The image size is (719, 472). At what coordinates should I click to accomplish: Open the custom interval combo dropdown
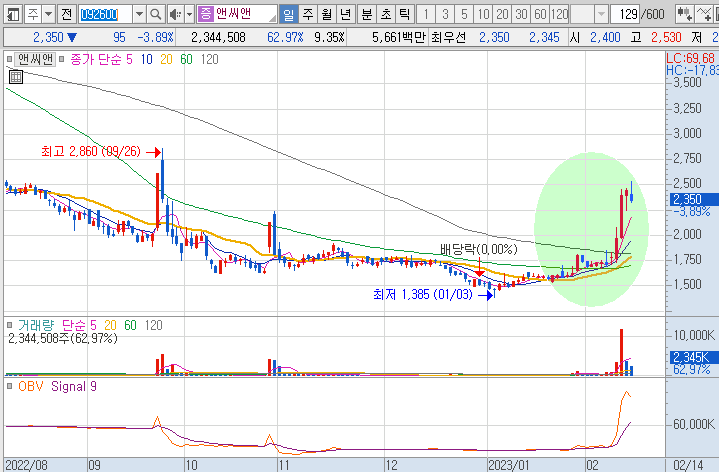pyautogui.click(x=601, y=15)
